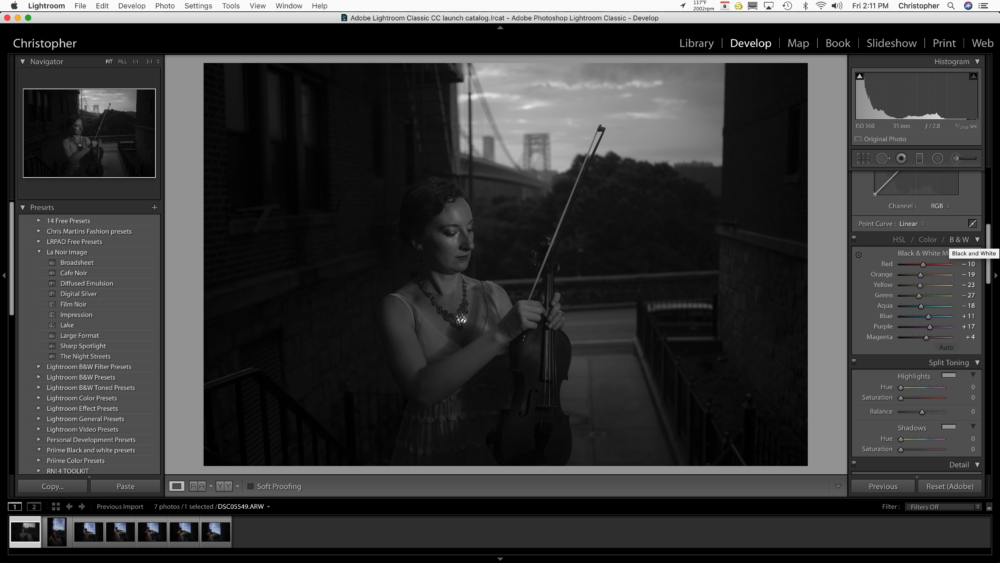
Task: Open the Settings menu
Action: (198, 6)
